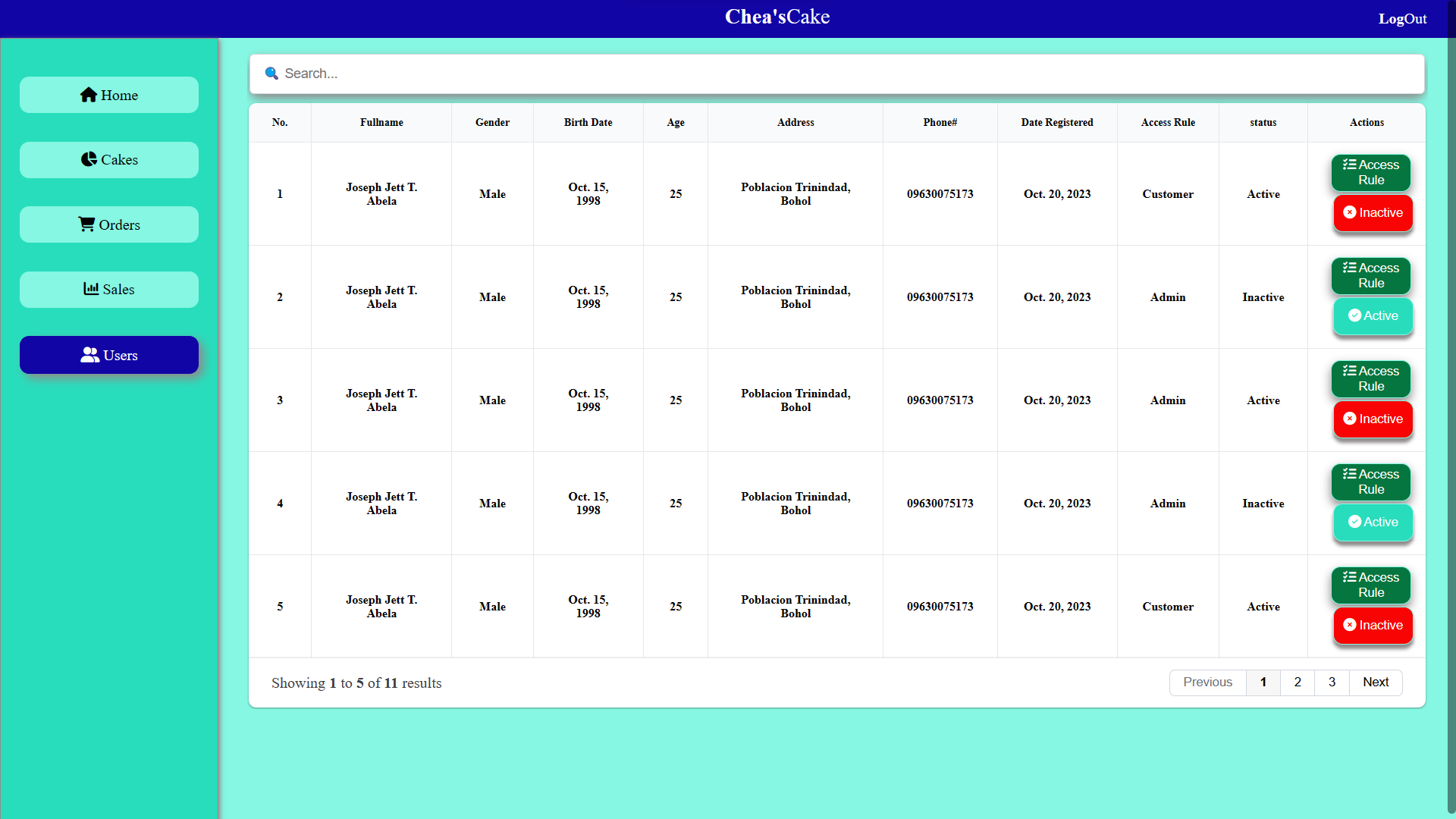Focus the Search input field
1456x819 pixels.
click(x=837, y=74)
